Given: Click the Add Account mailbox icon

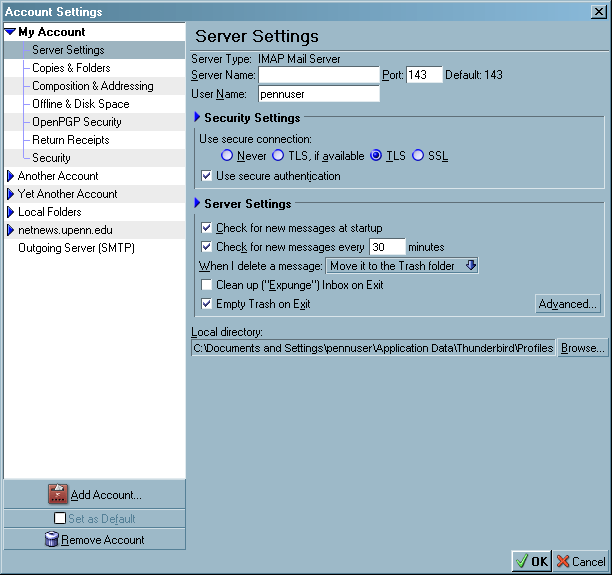Looking at the screenshot, I should (58, 494).
